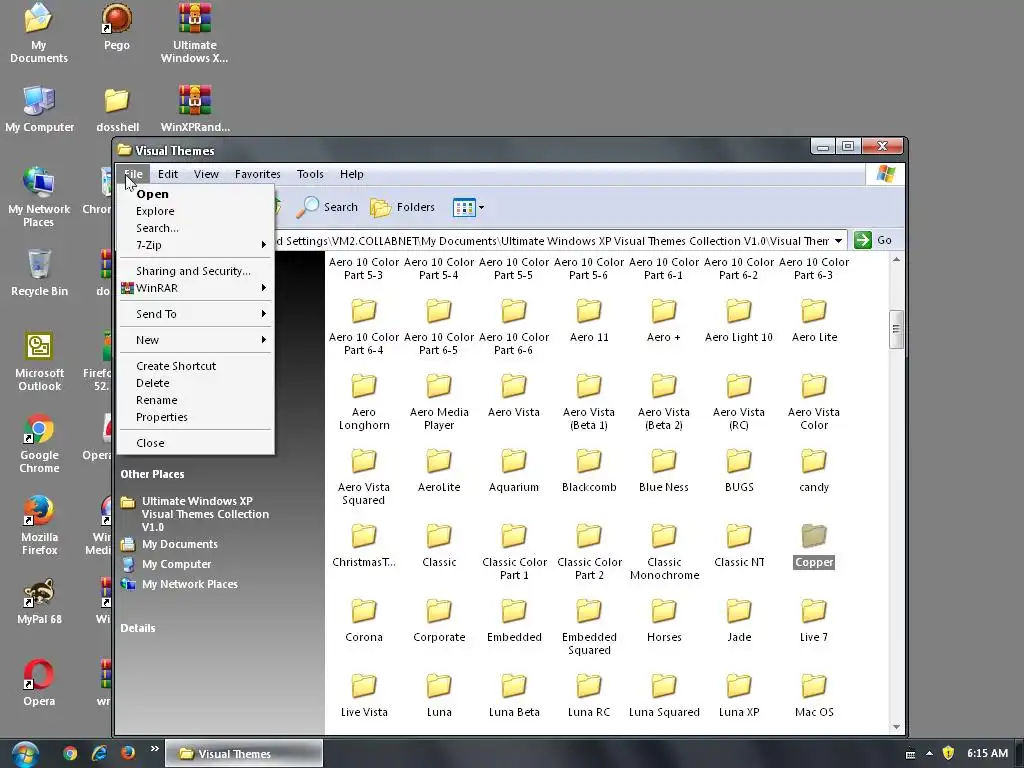Select the Microsoft Outlook desktop icon

pyautogui.click(x=39, y=362)
